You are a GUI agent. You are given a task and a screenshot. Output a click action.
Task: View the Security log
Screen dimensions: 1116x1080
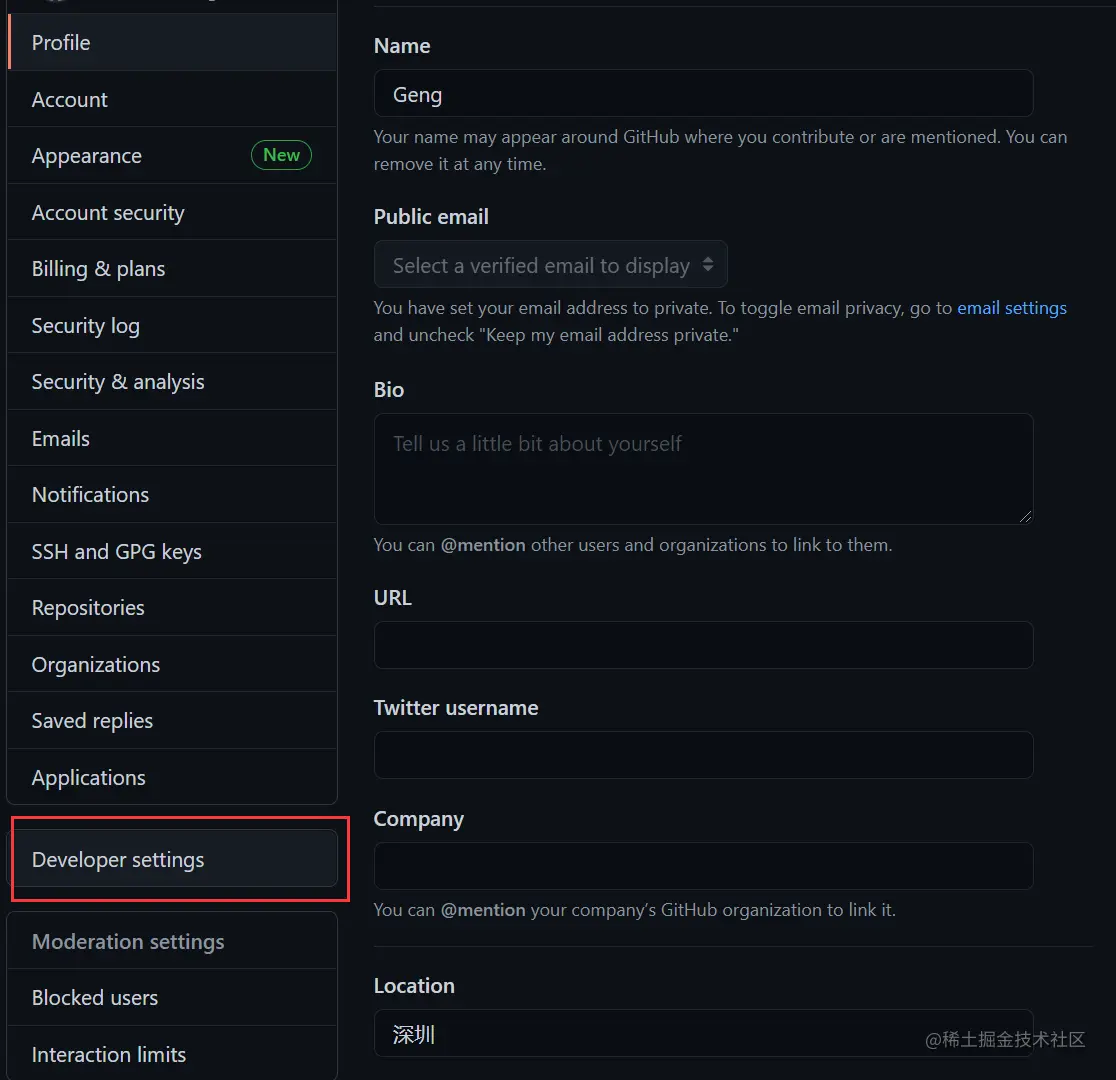coord(85,326)
